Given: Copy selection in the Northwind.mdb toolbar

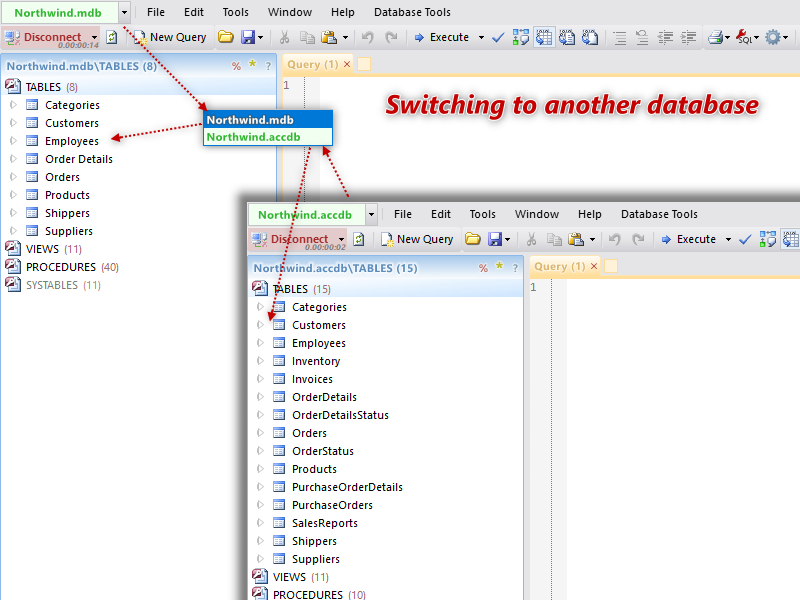Looking at the screenshot, I should (x=307, y=37).
